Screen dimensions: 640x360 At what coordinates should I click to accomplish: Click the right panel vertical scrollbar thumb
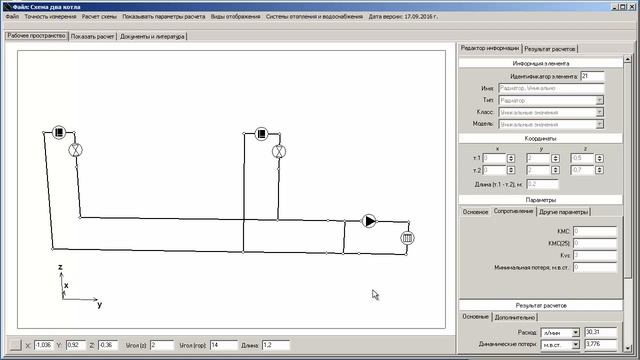pos(627,171)
